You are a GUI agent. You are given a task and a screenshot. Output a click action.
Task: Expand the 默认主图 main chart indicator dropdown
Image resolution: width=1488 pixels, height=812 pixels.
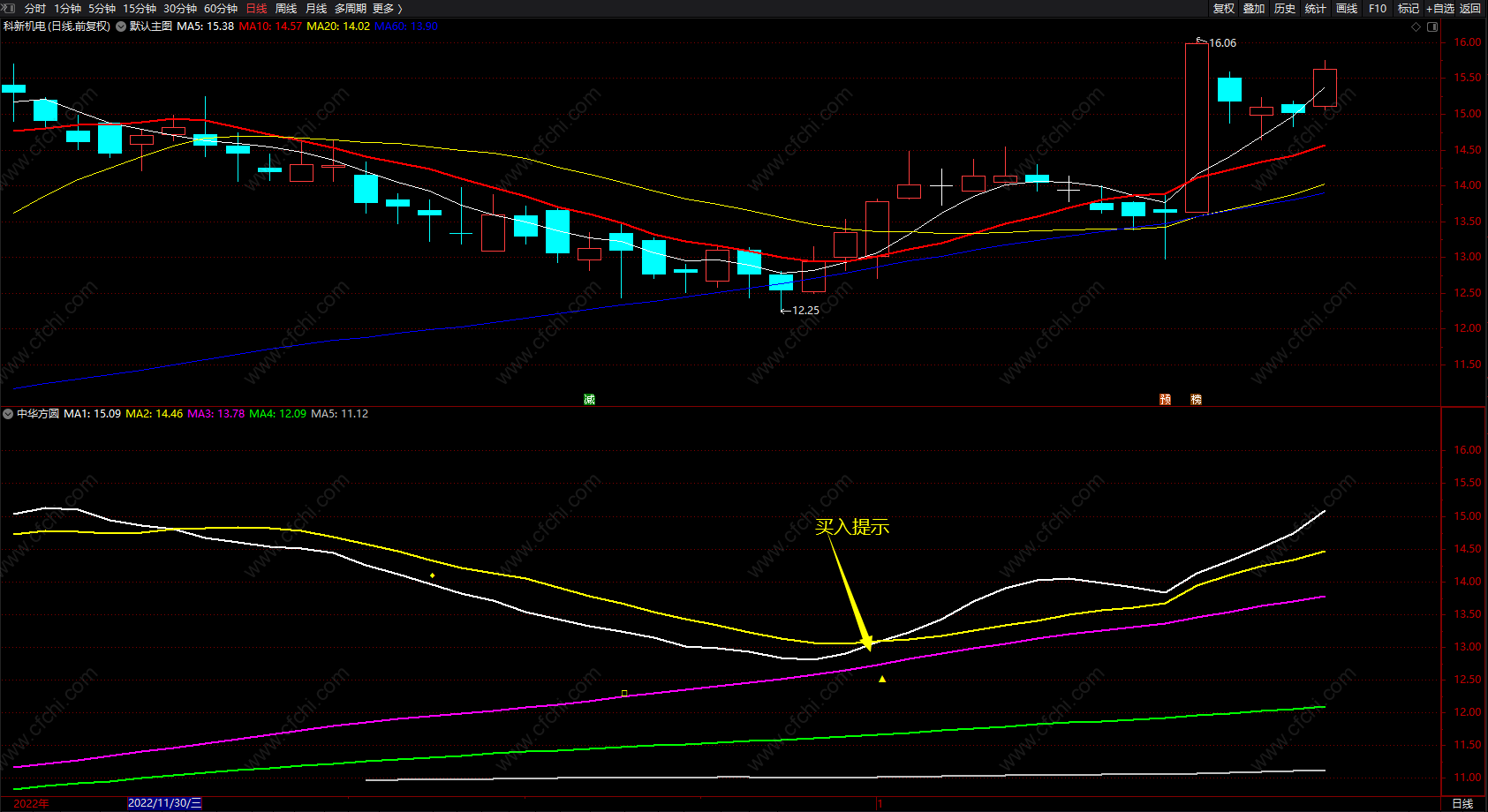[121, 26]
